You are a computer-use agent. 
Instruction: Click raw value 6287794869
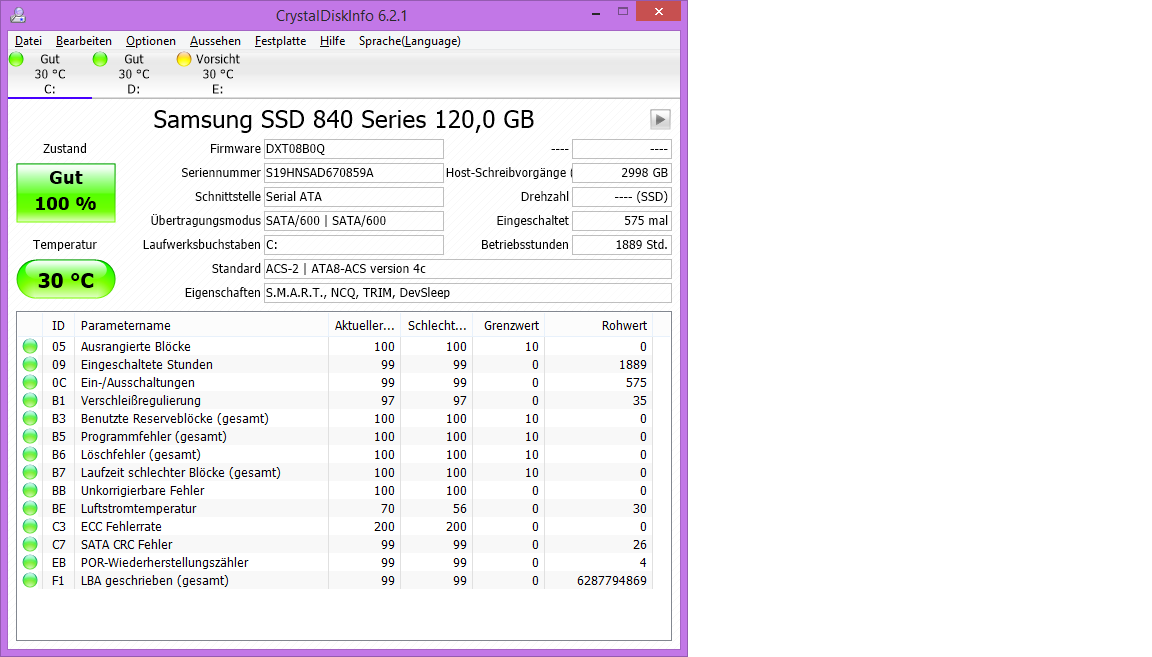[611, 581]
